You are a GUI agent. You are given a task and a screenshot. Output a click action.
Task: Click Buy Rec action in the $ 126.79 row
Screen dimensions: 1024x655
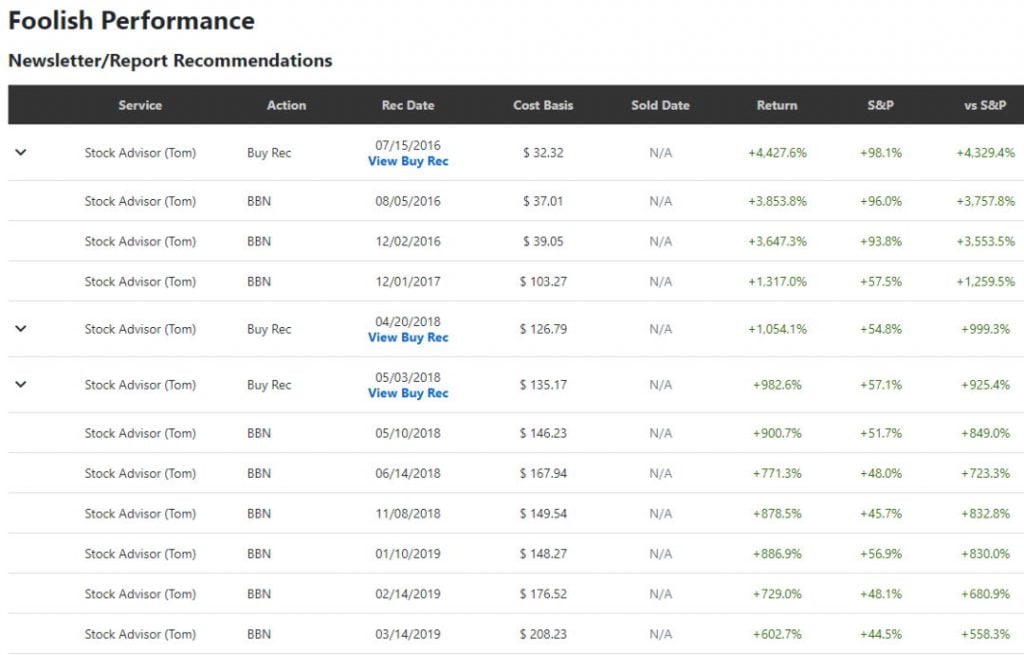pyautogui.click(x=269, y=329)
